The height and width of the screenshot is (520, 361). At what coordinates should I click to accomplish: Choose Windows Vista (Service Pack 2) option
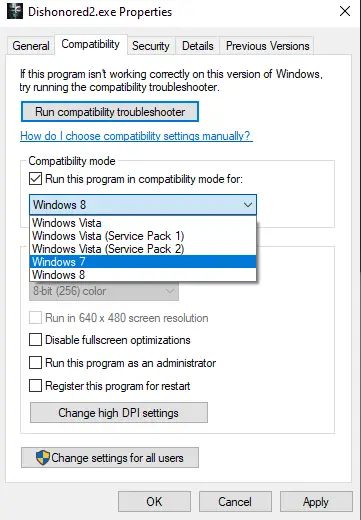[x=143, y=249]
